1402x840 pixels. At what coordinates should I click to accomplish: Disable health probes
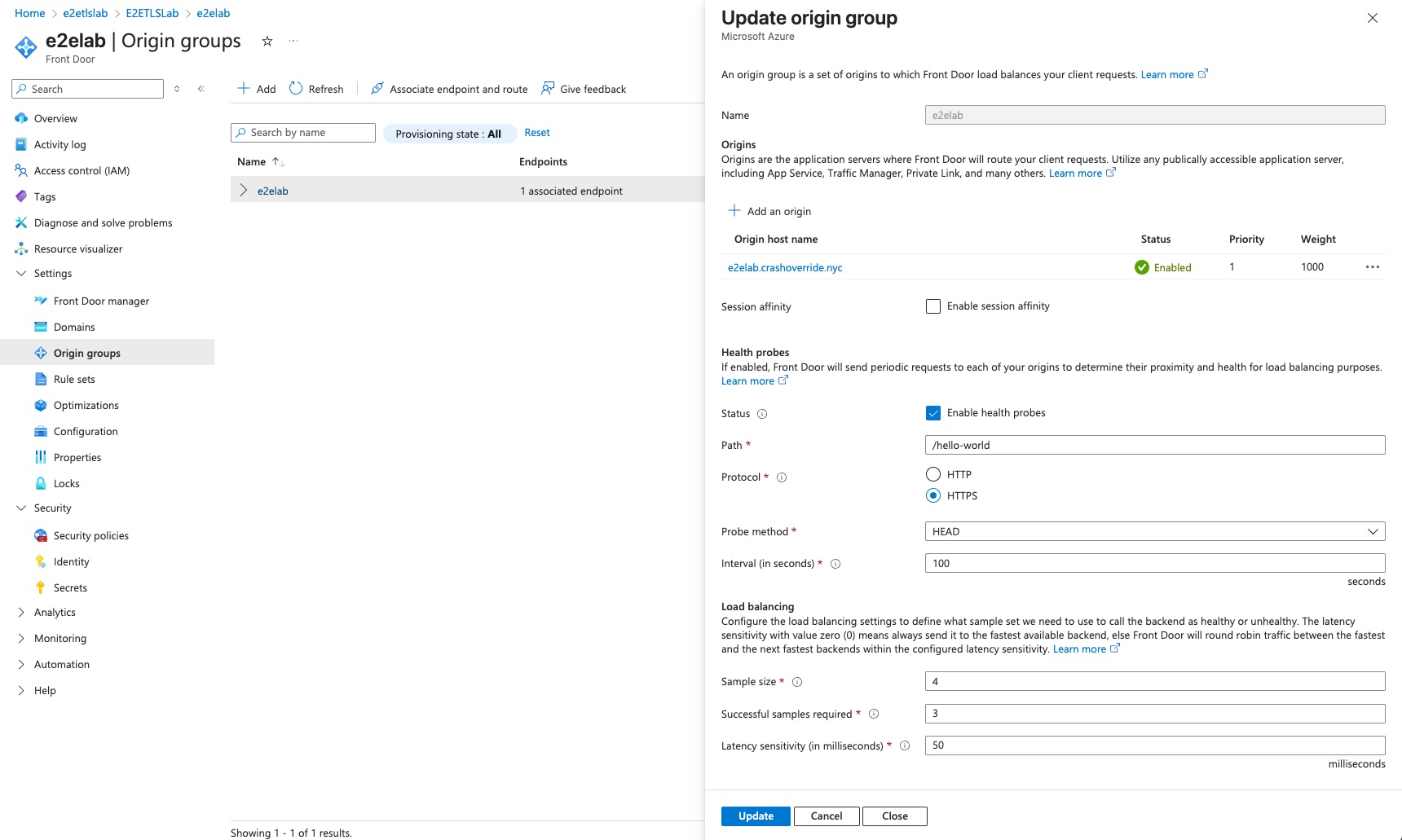coord(933,413)
